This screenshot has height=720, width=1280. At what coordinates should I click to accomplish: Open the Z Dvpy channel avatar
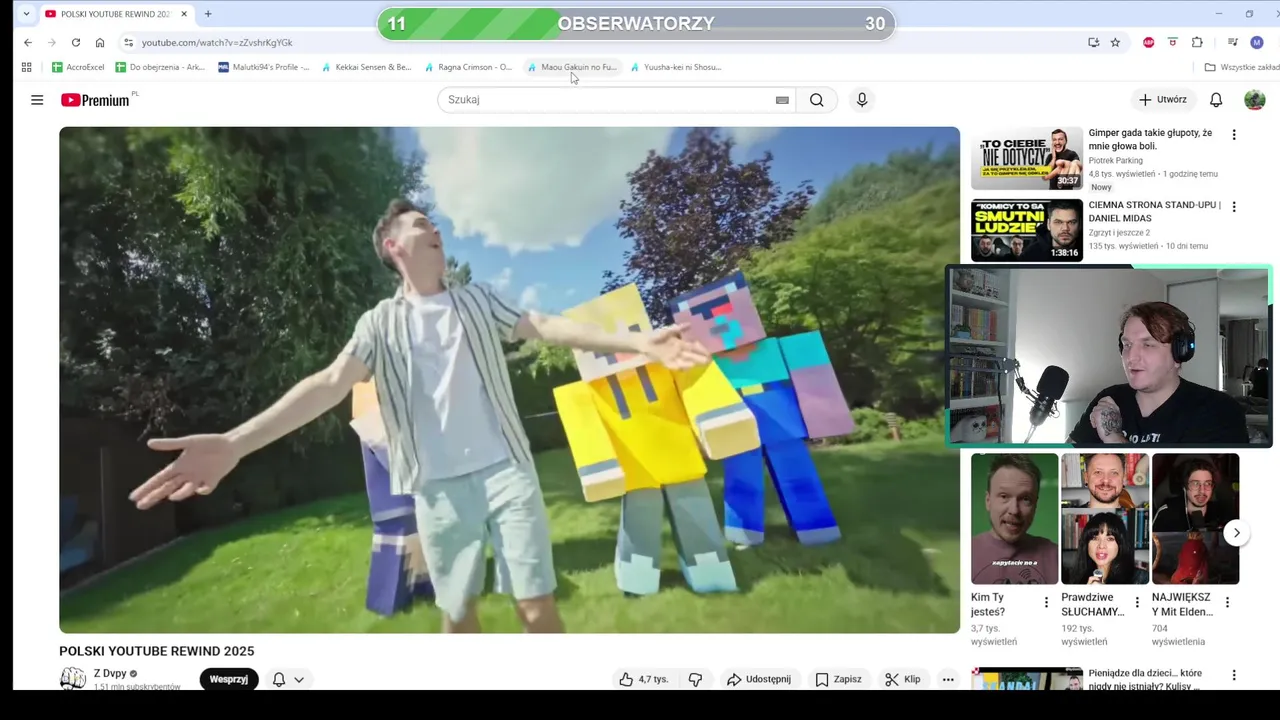(73, 679)
